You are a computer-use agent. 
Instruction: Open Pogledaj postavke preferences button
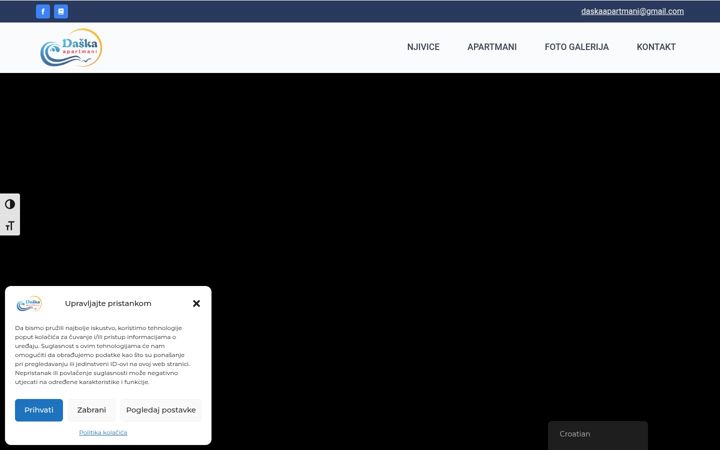pos(161,410)
